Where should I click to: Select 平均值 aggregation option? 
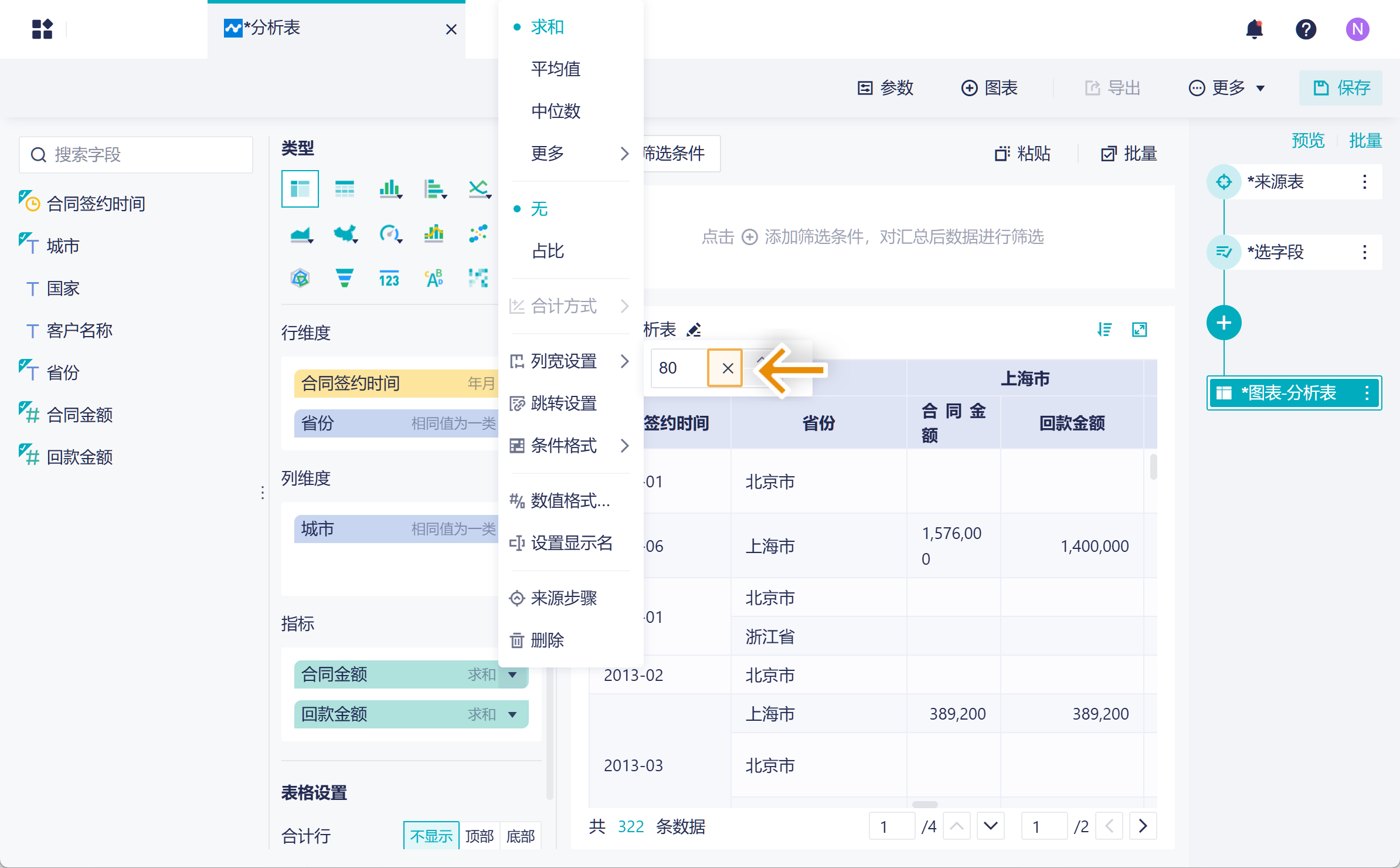coord(555,69)
